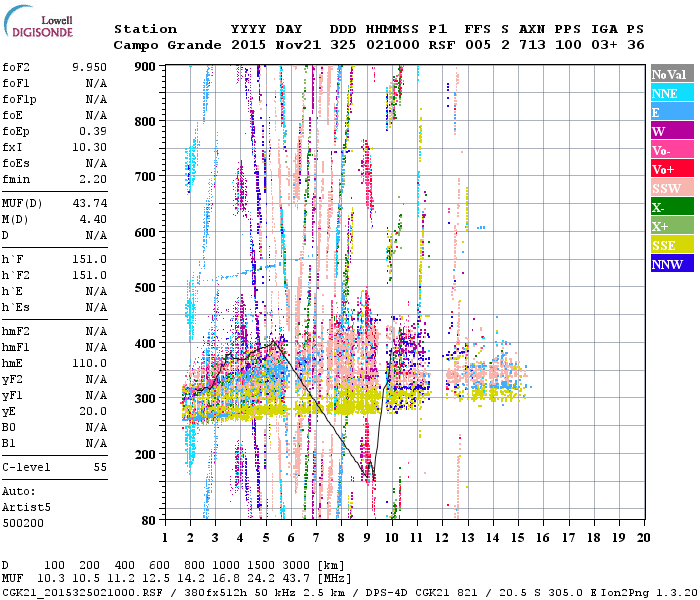Select the NoVal legend swatch
Screen dimensions: 700x600
coord(672,74)
